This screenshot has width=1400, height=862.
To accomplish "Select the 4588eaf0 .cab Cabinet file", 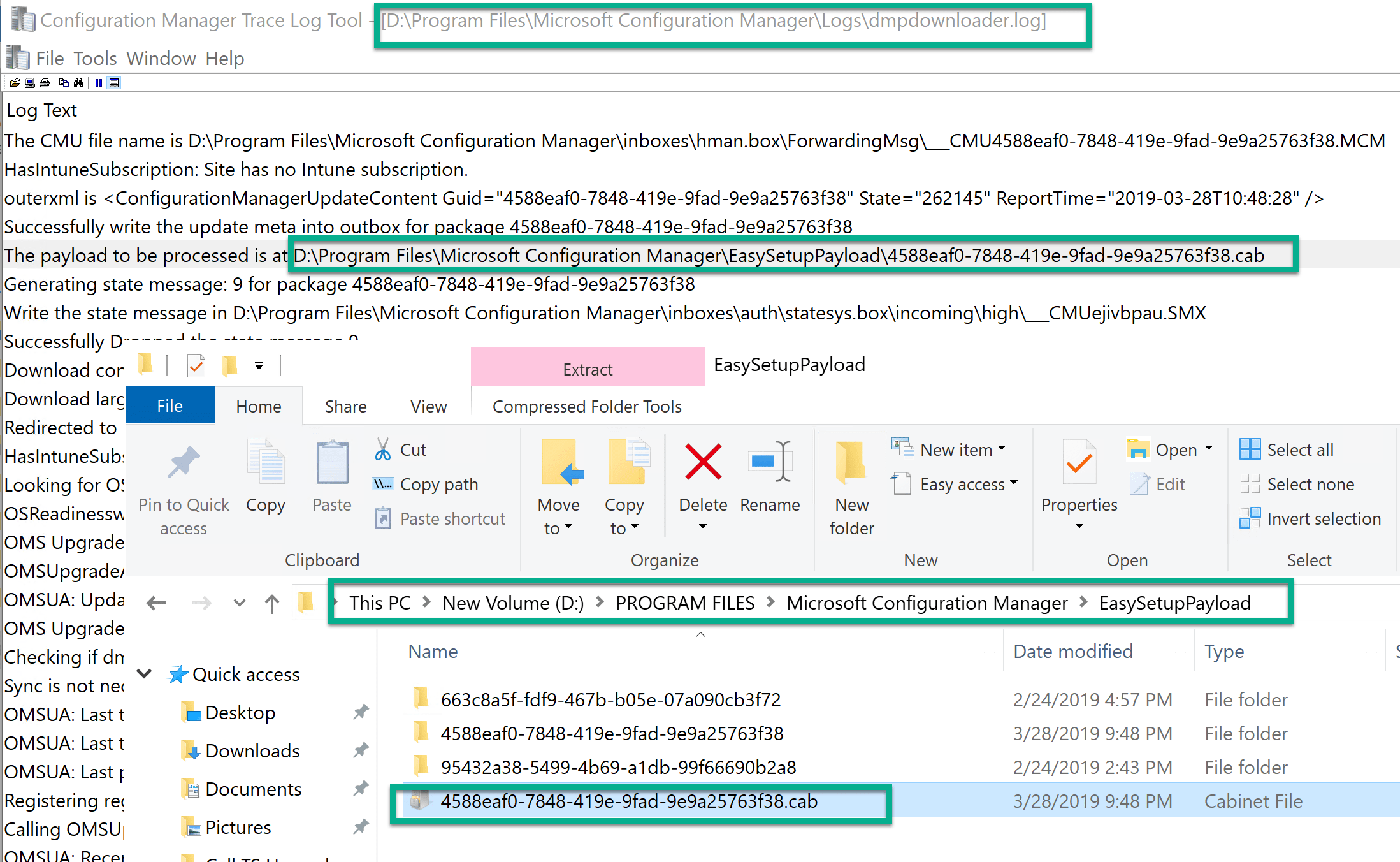I will (628, 801).
